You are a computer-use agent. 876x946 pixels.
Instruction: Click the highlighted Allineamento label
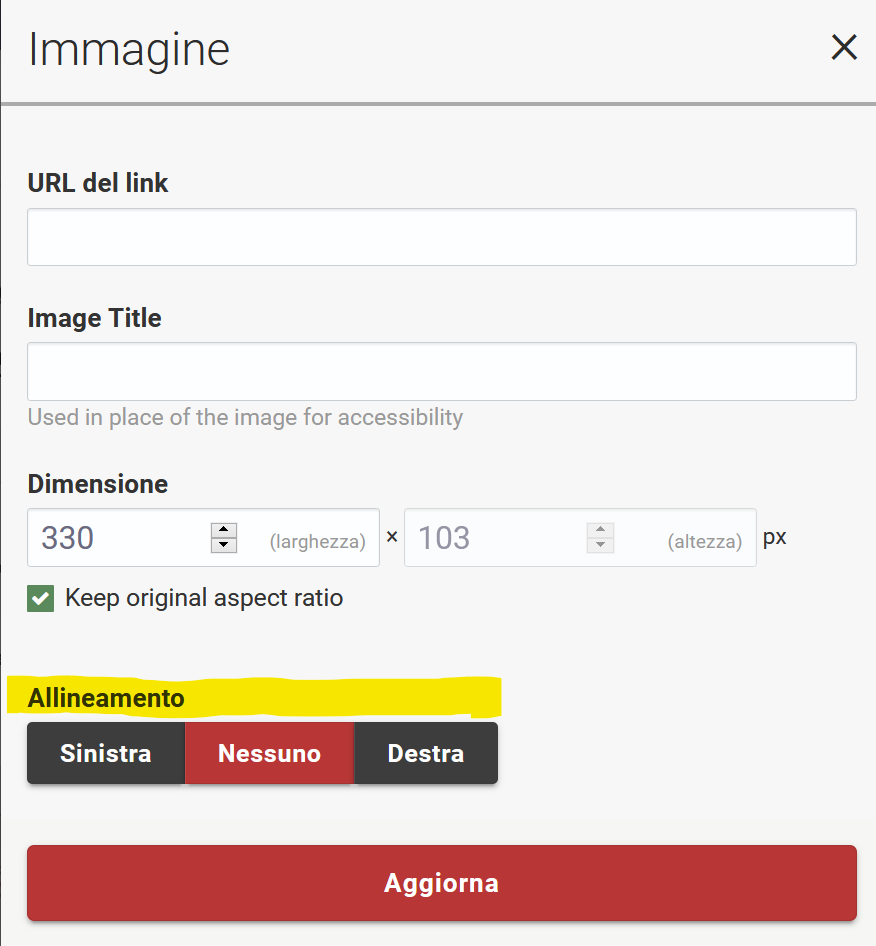click(x=106, y=698)
